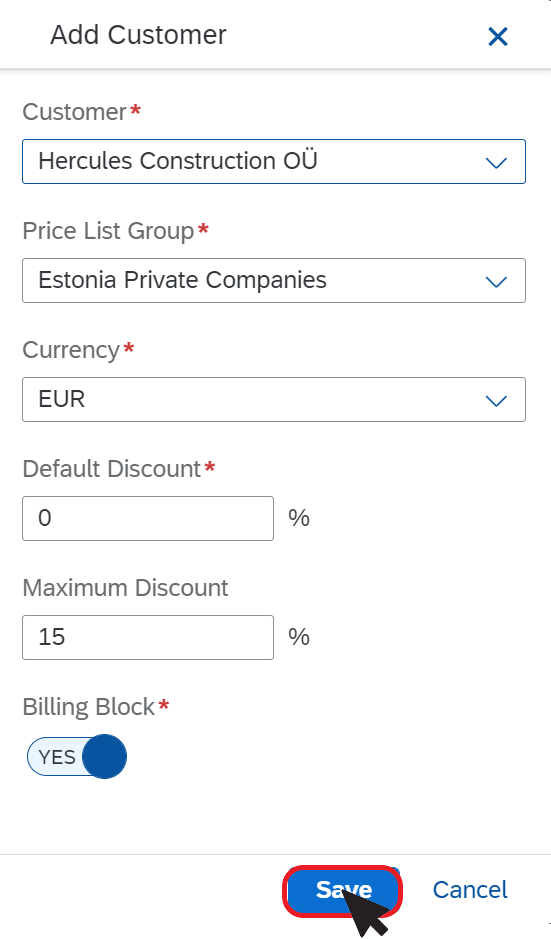
Task: Close the Add Customer dialog with X
Action: tap(498, 37)
